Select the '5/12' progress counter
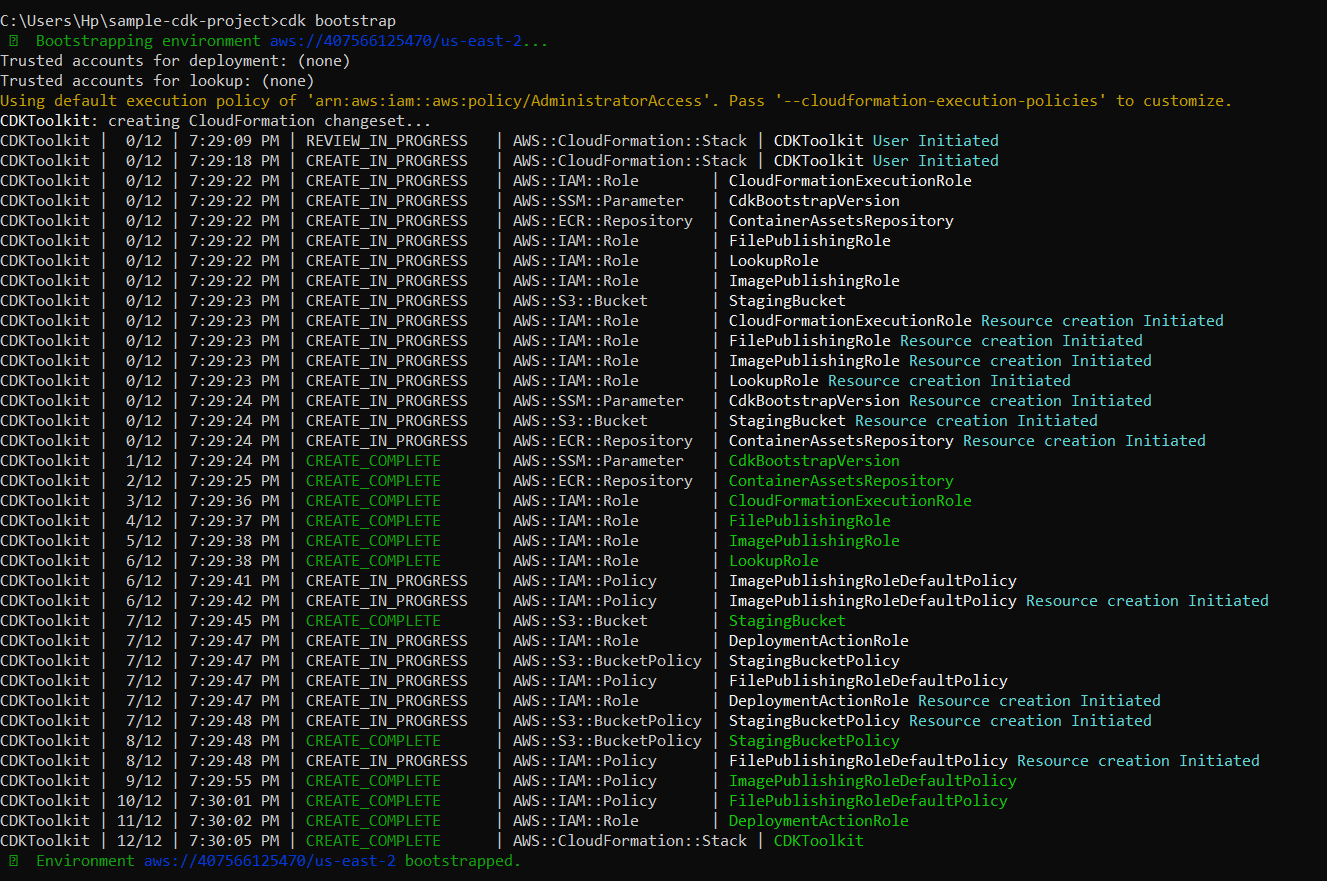The height and width of the screenshot is (881, 1327). point(144,541)
